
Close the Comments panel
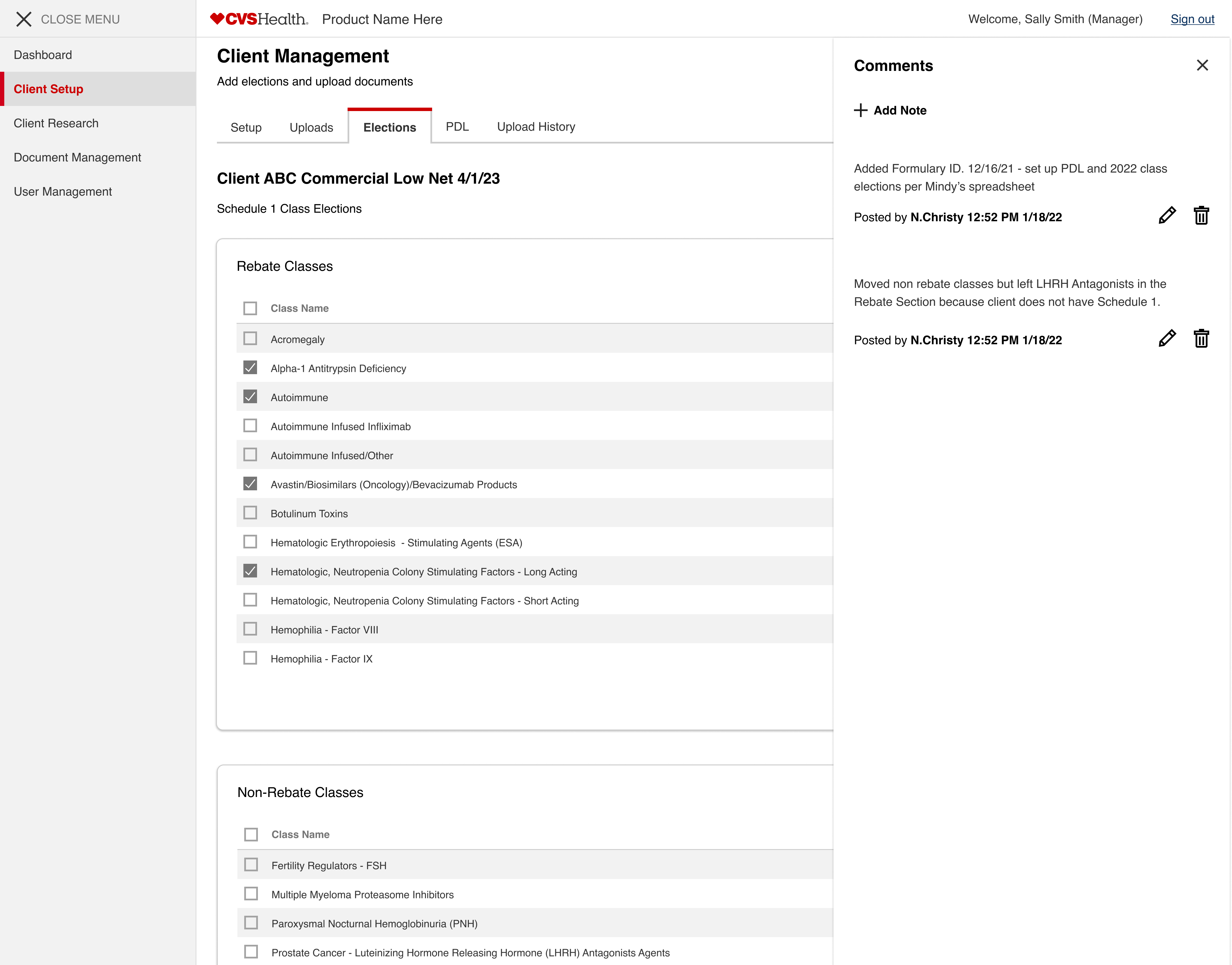pos(1203,65)
